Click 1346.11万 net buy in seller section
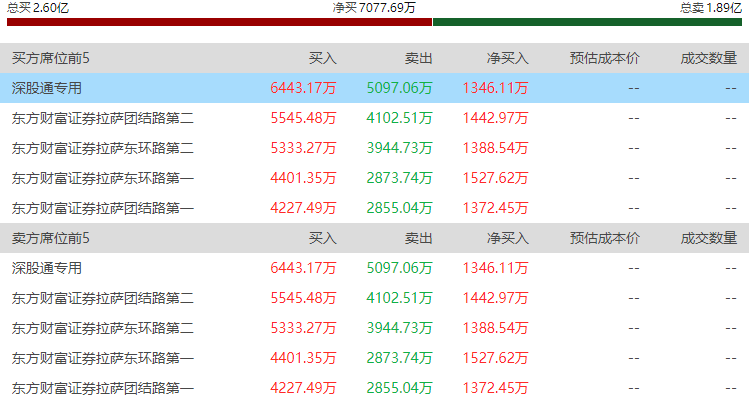 click(495, 268)
